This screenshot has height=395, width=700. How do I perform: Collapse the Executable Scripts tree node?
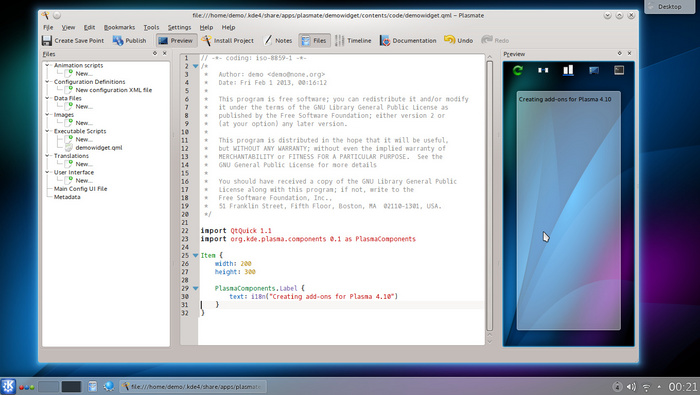47,131
